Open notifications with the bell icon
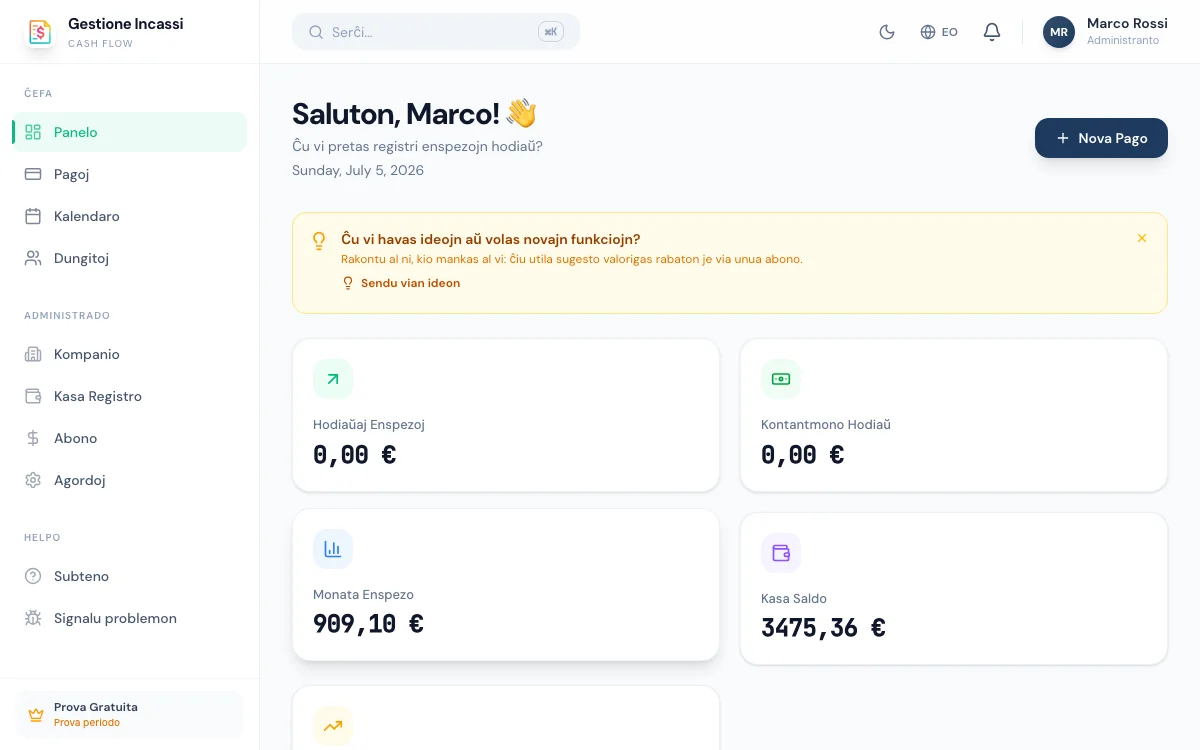 (992, 32)
